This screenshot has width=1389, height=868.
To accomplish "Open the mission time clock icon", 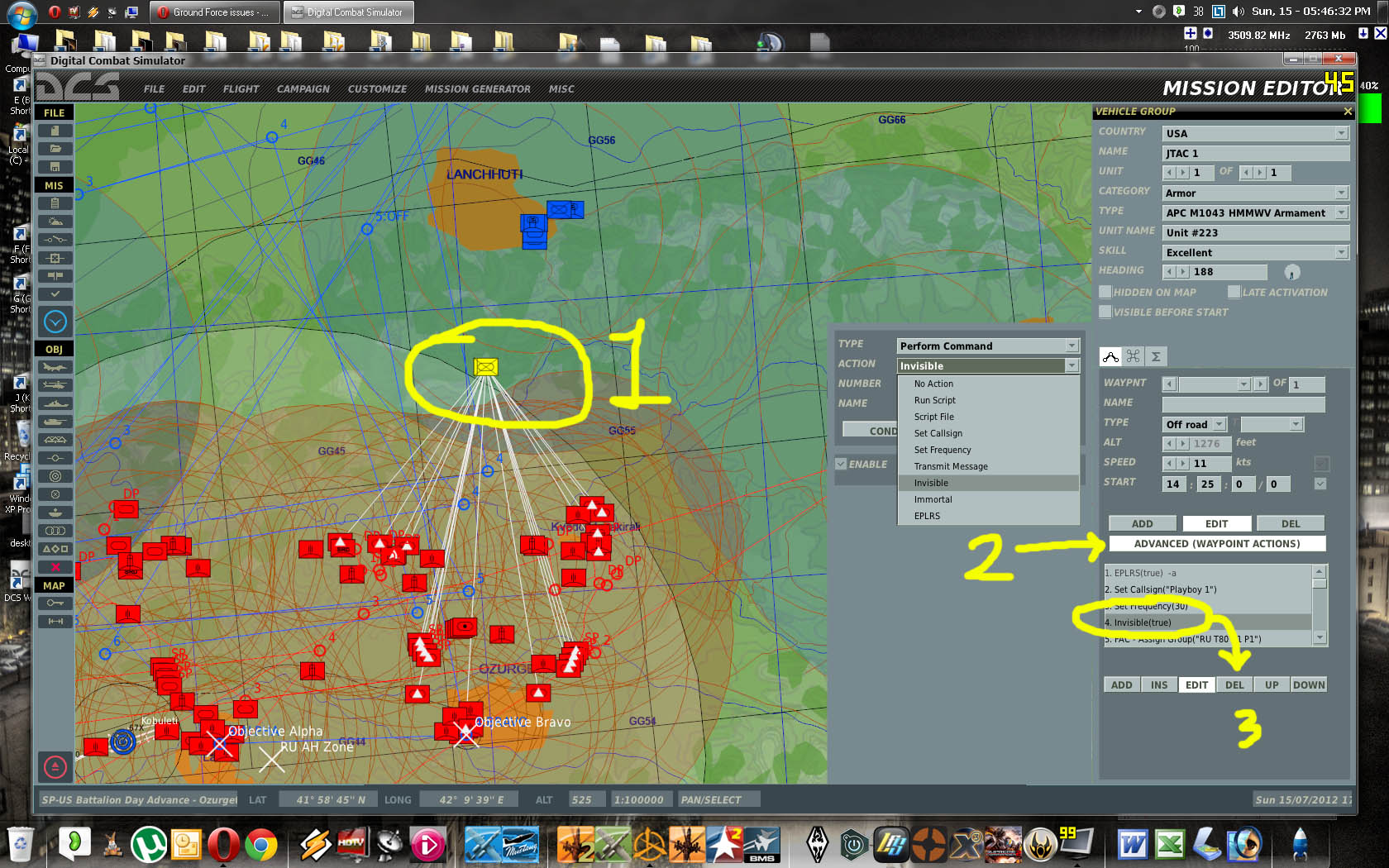I will pos(55,321).
